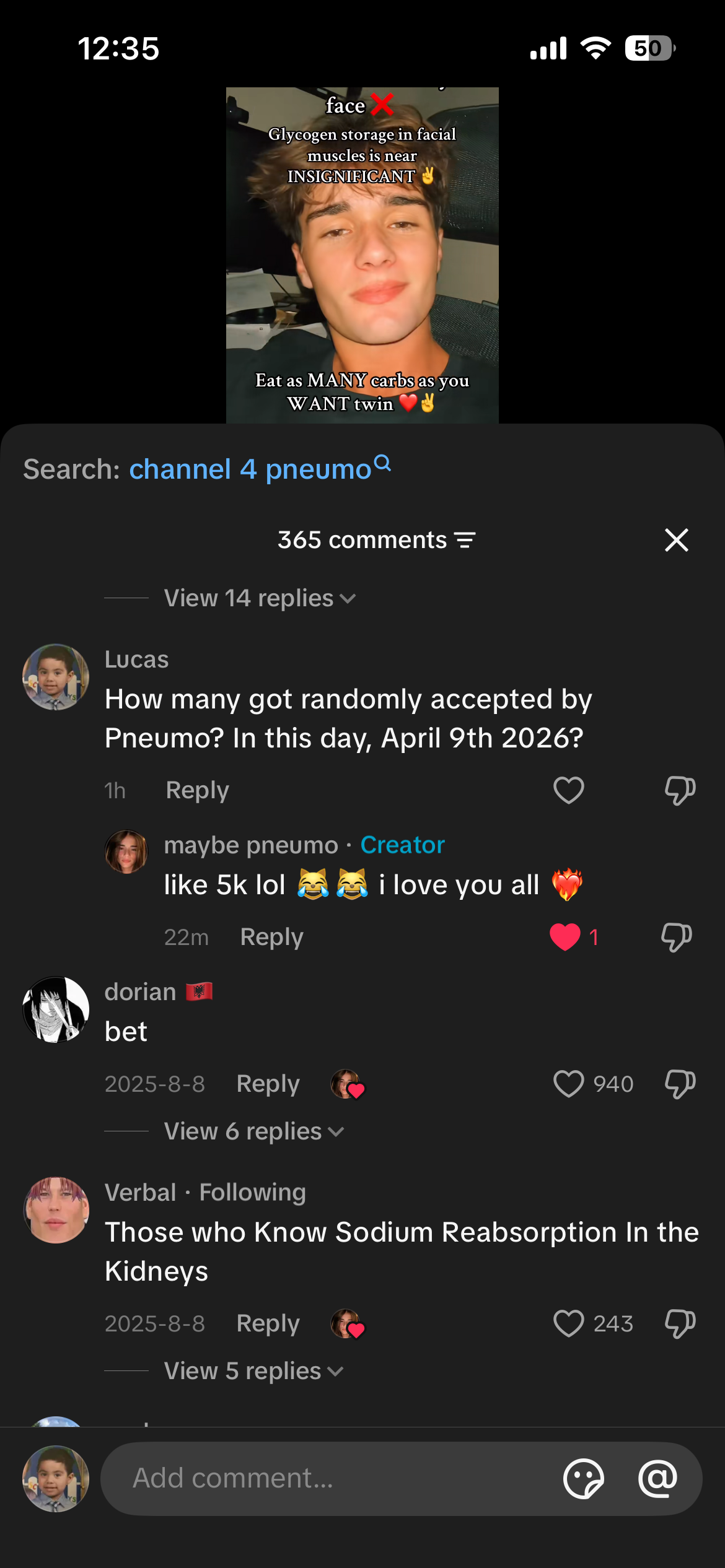The height and width of the screenshot is (1568, 725).
Task: Unlike maybe pneumo's reply red heart
Action: [x=565, y=936]
